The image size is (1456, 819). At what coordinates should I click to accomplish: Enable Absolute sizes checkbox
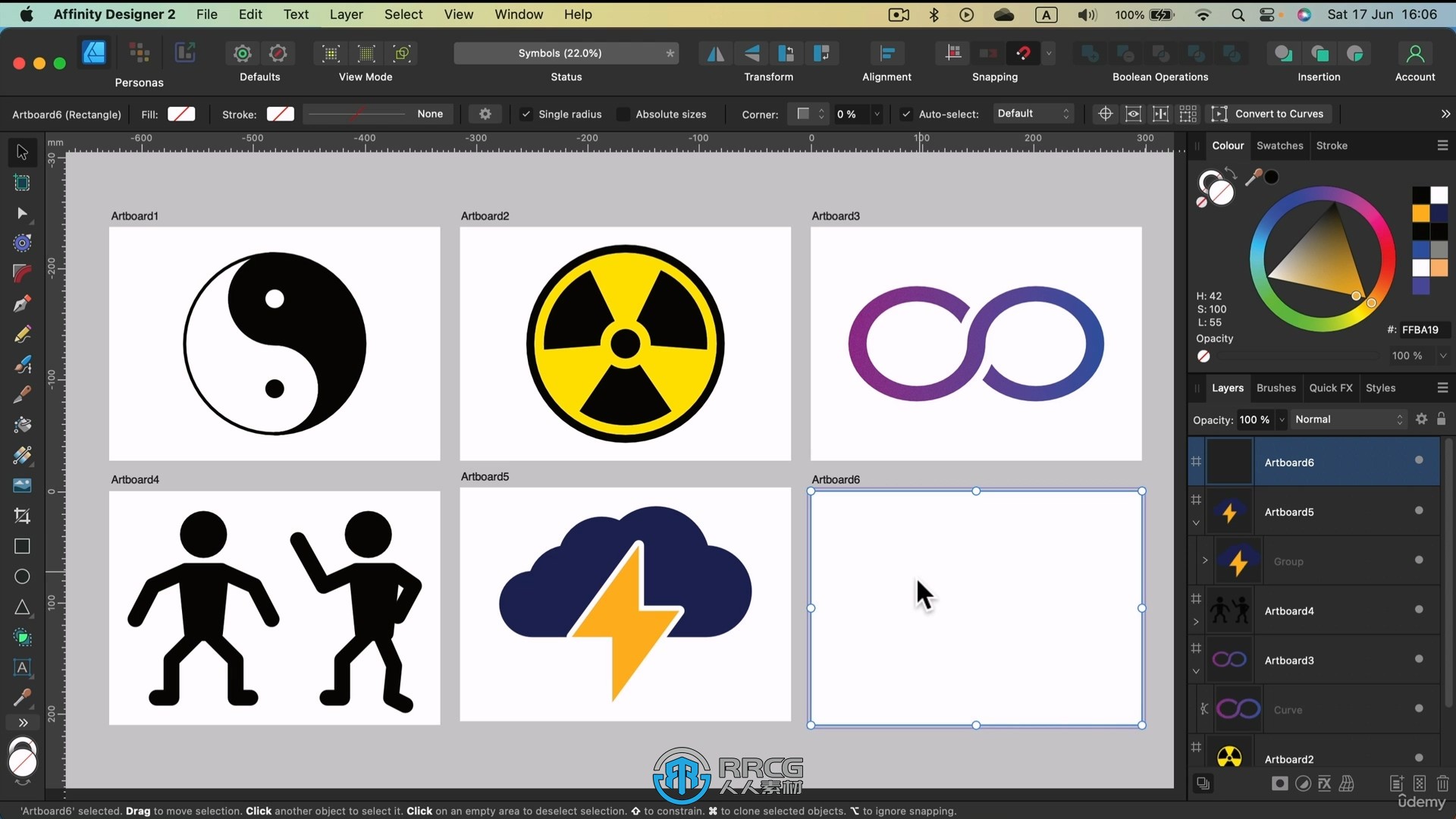623,114
